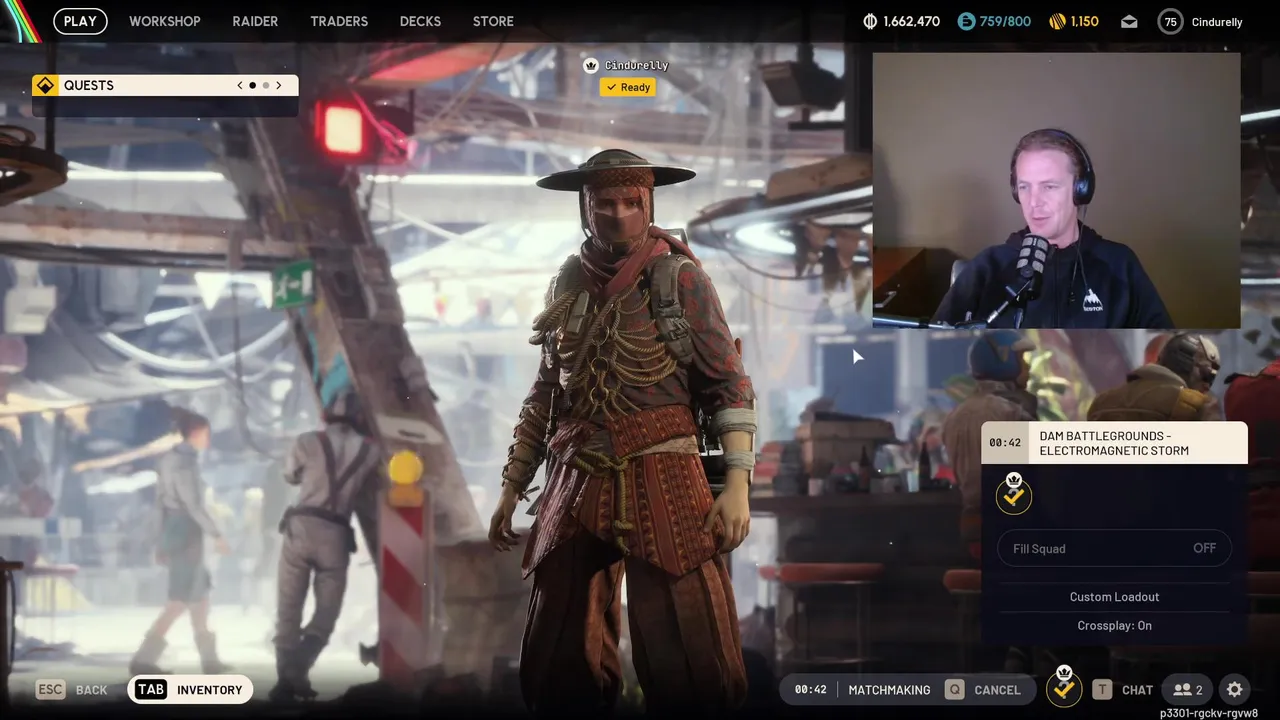Toggle the Crossplay: On setting
Screen dimensions: 1280x720
pyautogui.click(x=1114, y=625)
